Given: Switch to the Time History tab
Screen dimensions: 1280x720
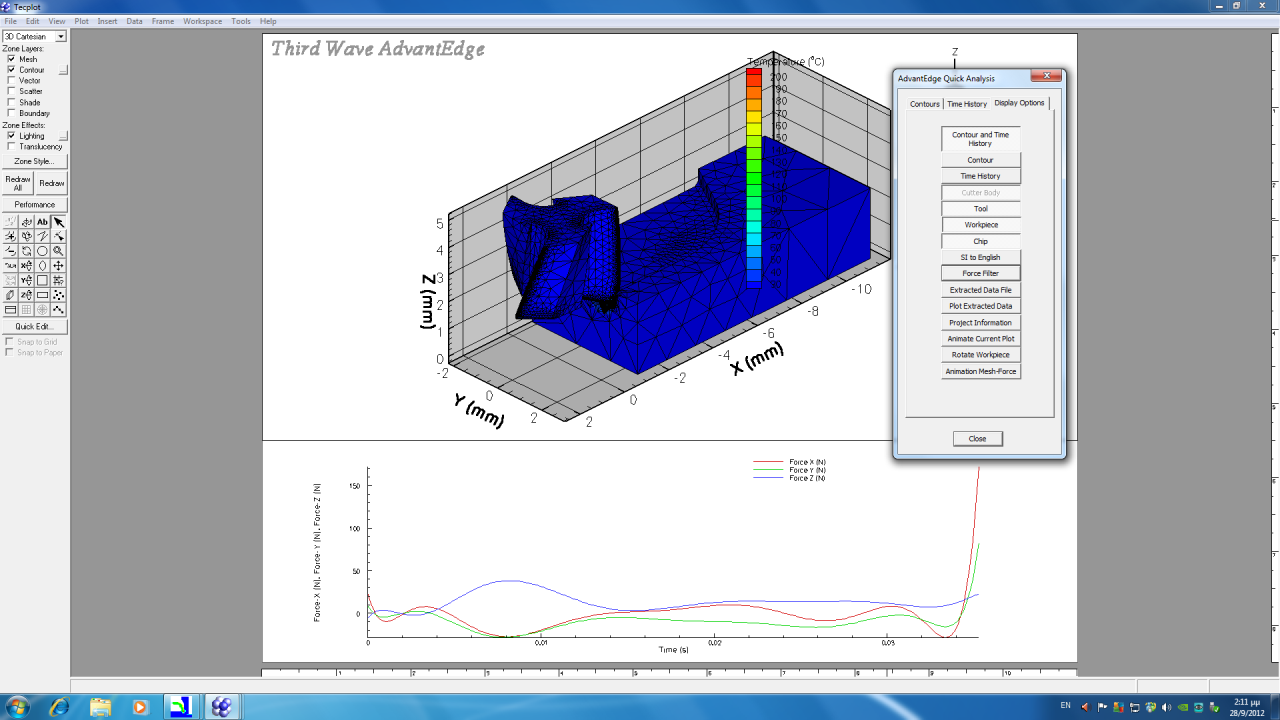Looking at the screenshot, I should point(967,104).
